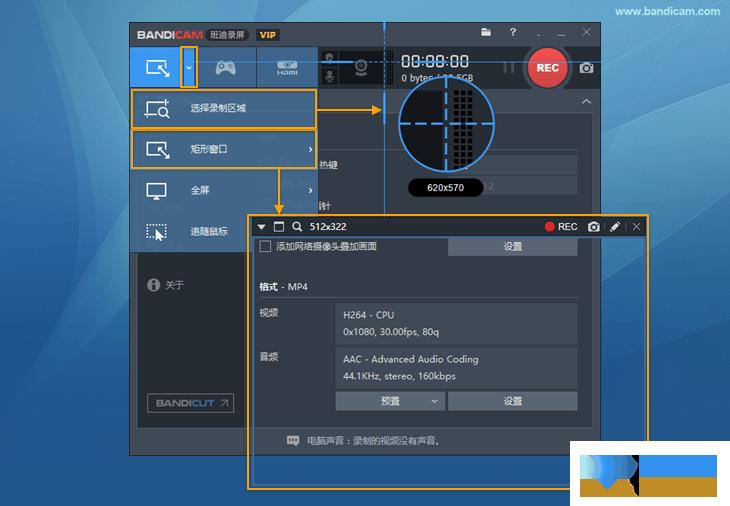Click the magnifier find-window icon
Image resolution: width=730 pixels, height=506 pixels.
pos(297,227)
